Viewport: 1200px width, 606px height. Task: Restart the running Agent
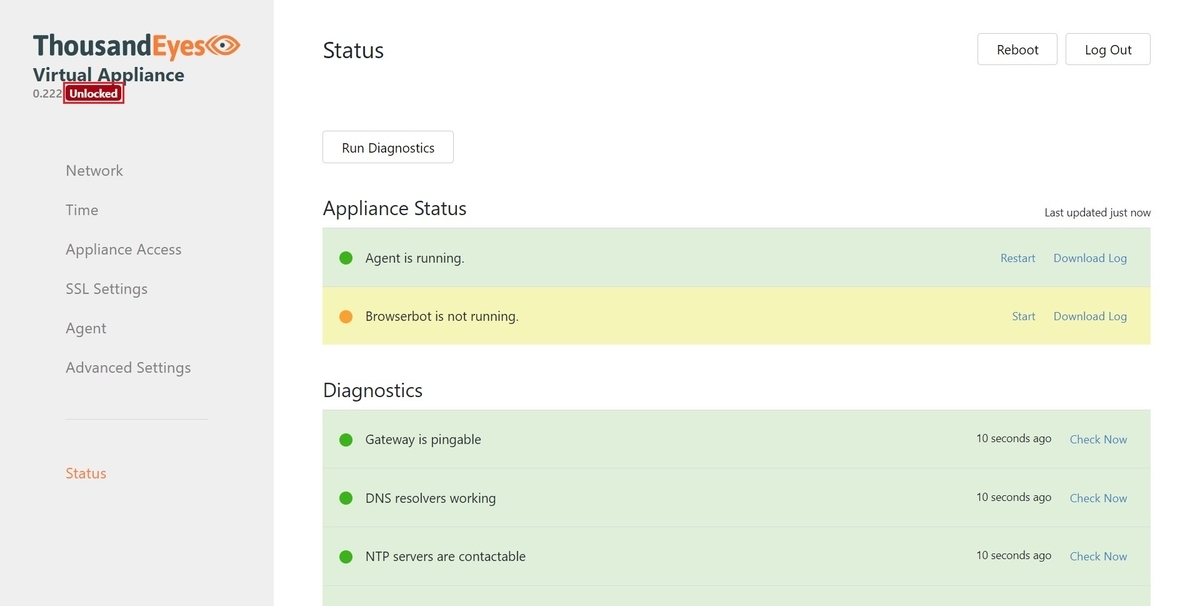click(x=1017, y=257)
